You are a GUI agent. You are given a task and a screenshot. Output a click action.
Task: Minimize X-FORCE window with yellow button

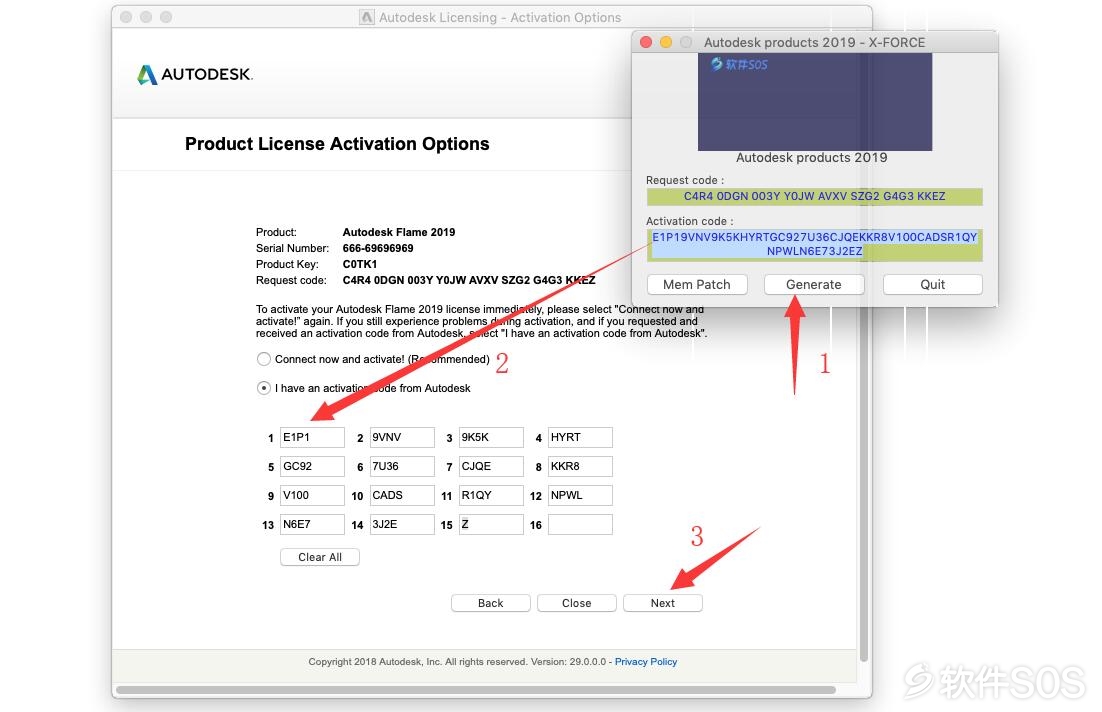tap(666, 42)
